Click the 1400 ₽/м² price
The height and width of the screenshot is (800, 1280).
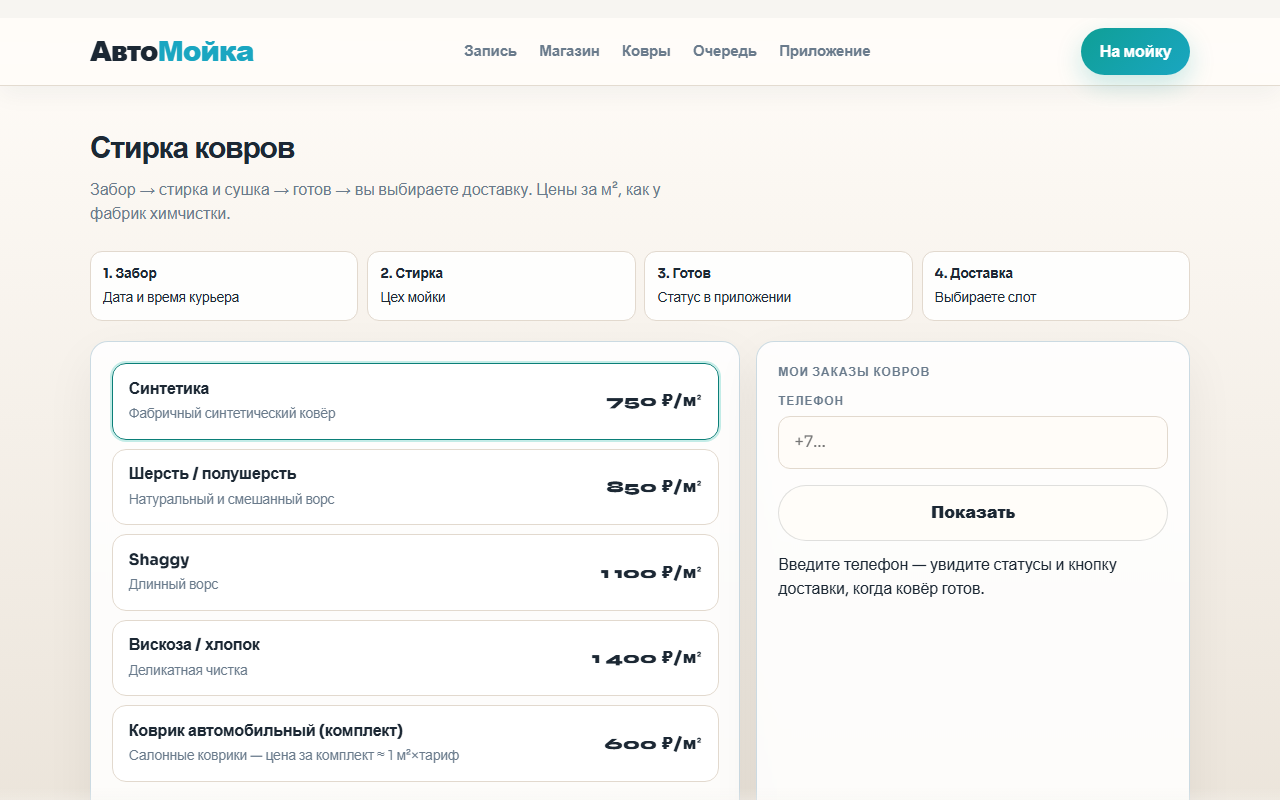[647, 658]
